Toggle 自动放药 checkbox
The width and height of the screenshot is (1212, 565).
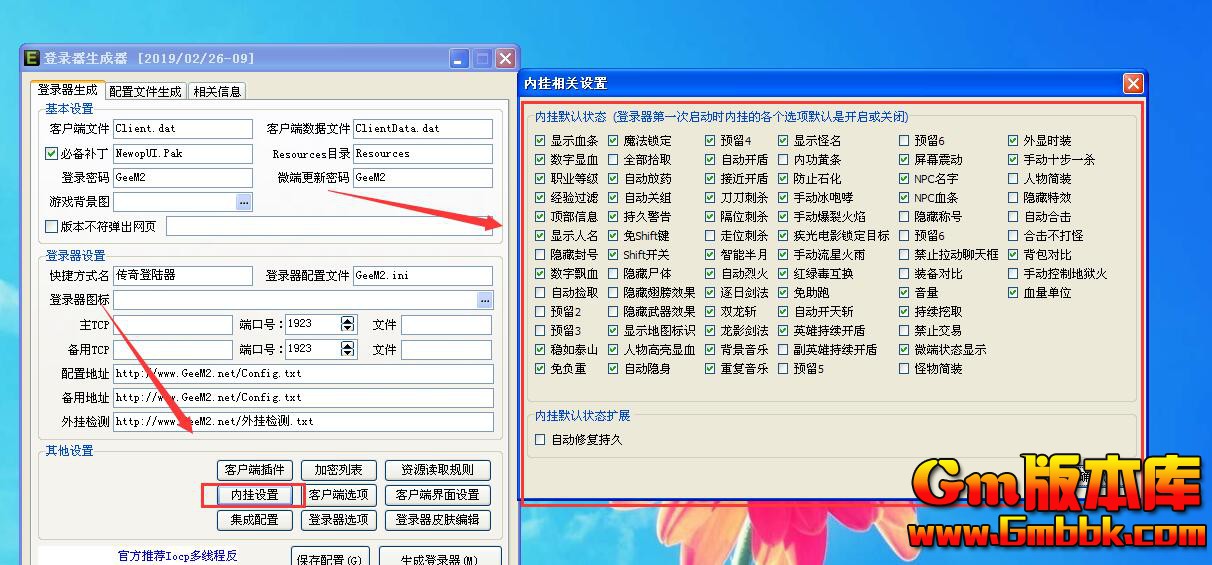(x=615, y=179)
